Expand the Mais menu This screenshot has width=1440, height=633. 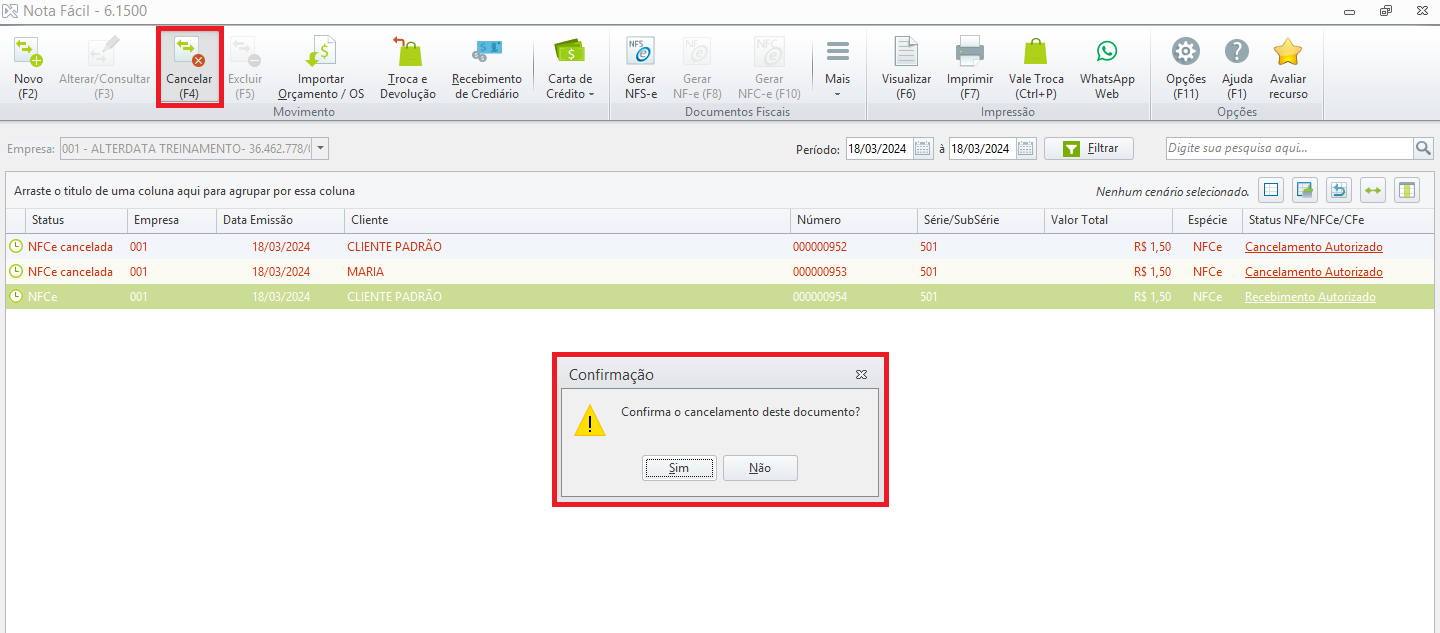click(837, 67)
